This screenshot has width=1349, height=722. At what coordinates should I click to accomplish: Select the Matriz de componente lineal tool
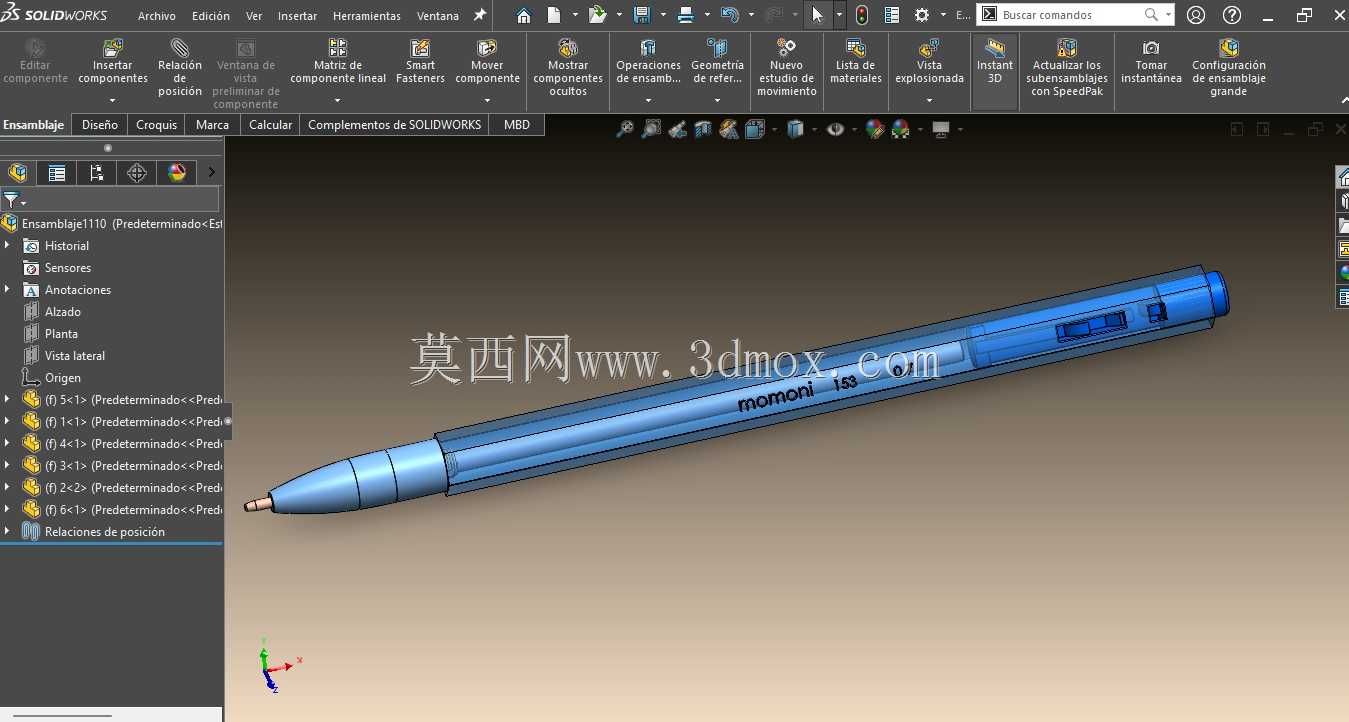(338, 61)
